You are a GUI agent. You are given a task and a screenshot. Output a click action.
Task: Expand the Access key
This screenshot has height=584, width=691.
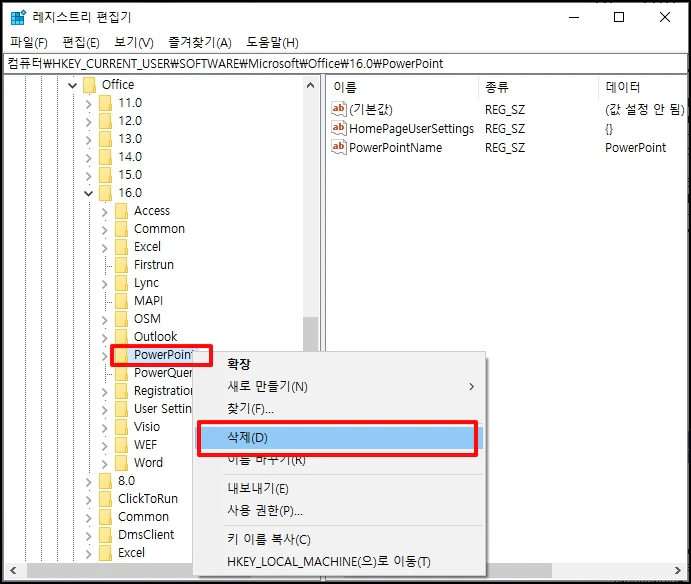coord(105,212)
